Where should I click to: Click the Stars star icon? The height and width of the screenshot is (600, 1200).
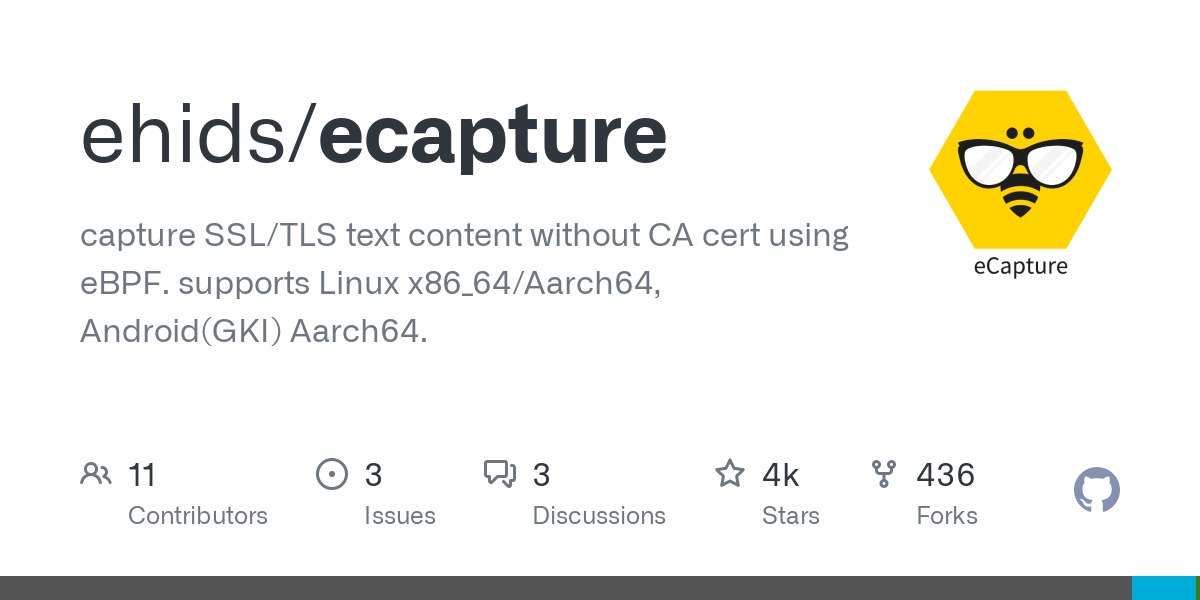(729, 473)
